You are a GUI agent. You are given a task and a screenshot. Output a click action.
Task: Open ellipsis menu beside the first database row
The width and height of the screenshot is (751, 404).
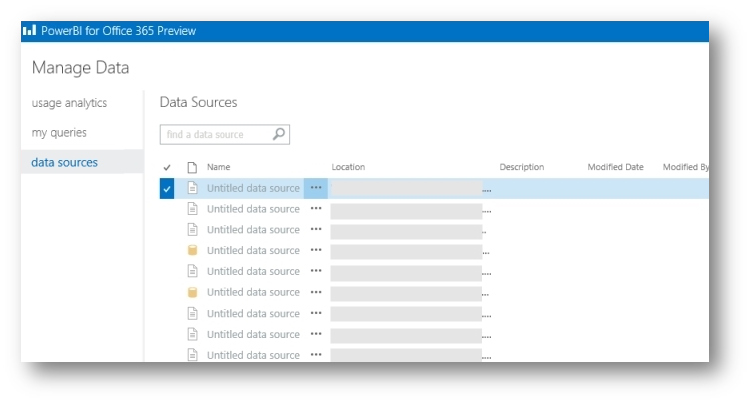pos(316,251)
